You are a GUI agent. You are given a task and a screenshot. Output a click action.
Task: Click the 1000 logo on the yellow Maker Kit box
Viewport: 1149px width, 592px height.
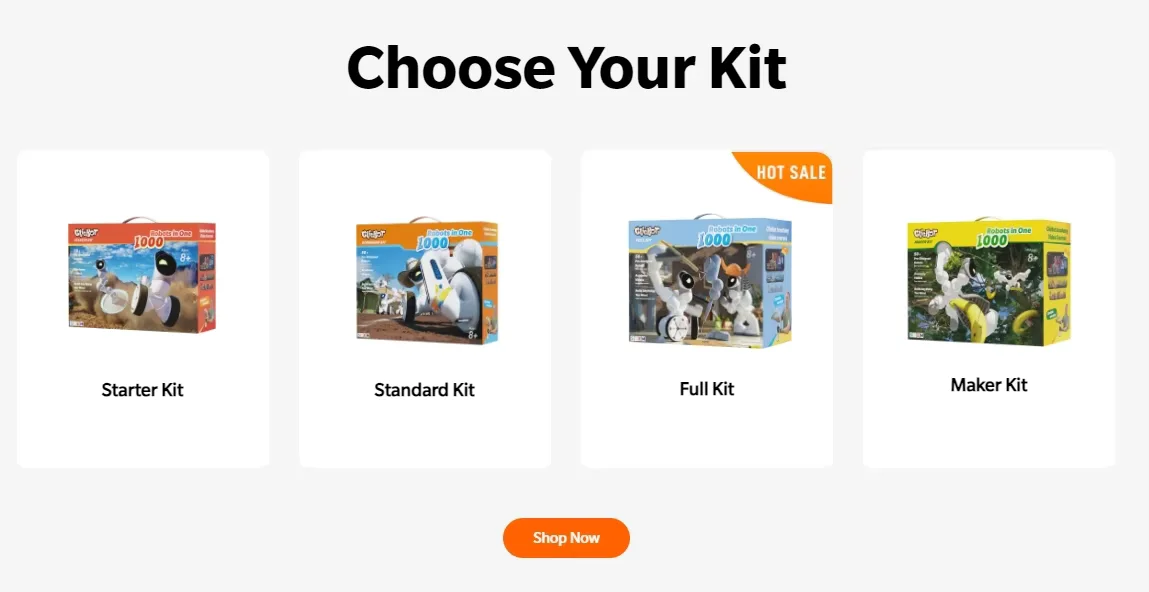[991, 240]
